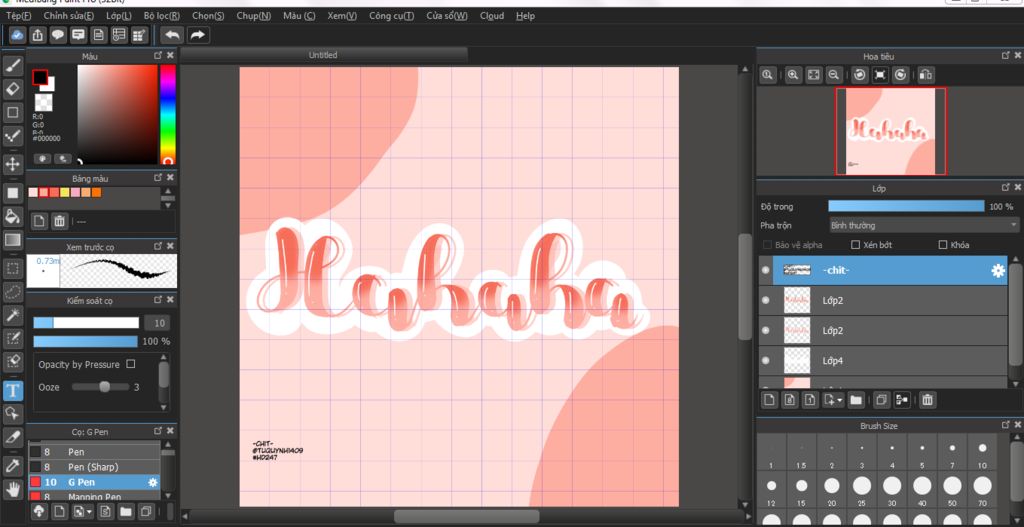Viewport: 1024px width, 527px height.
Task: Check Opacity by Pressure option
Action: pyautogui.click(x=131, y=364)
